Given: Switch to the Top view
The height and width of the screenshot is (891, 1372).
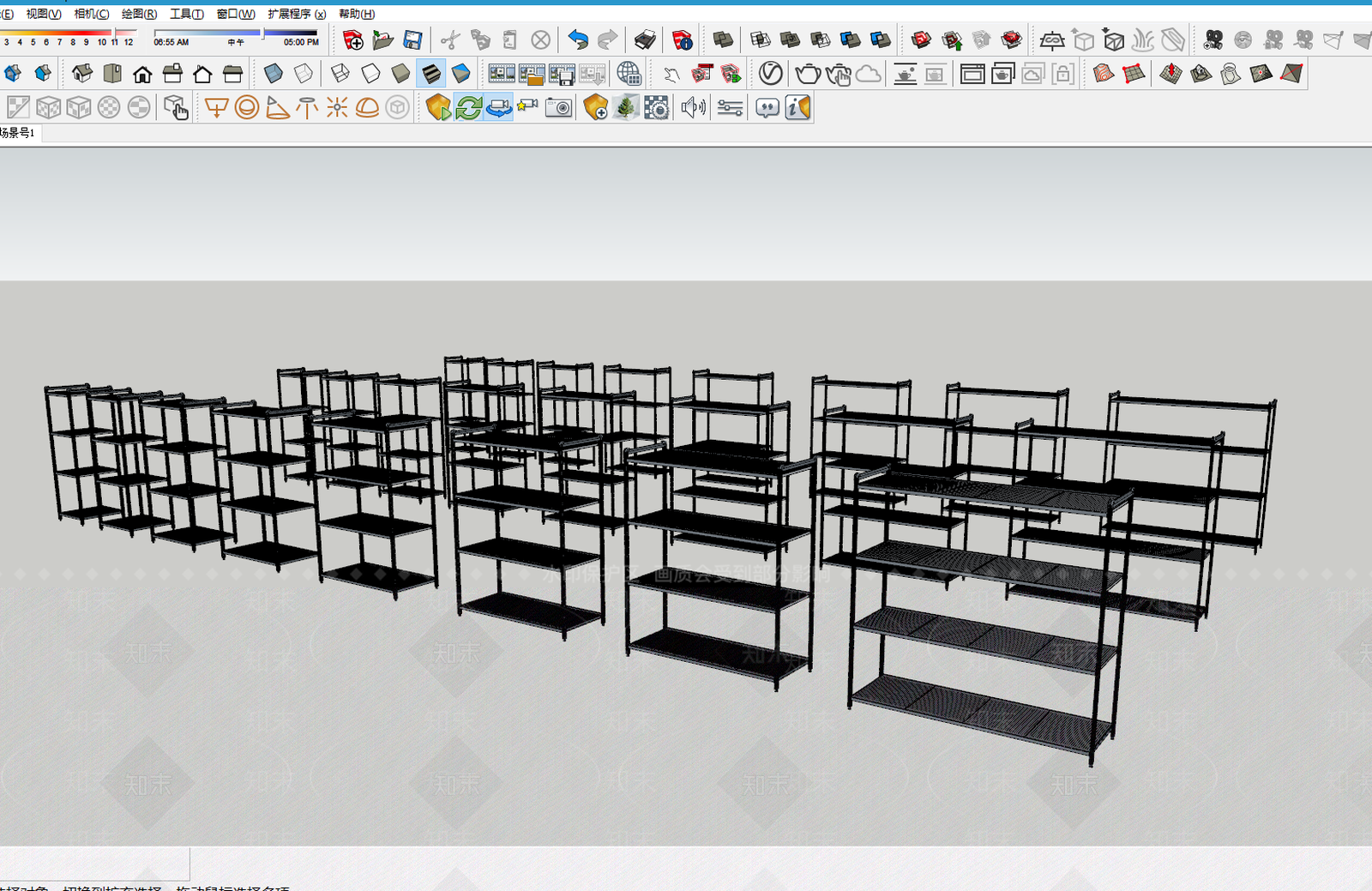Looking at the screenshot, I should (112, 74).
